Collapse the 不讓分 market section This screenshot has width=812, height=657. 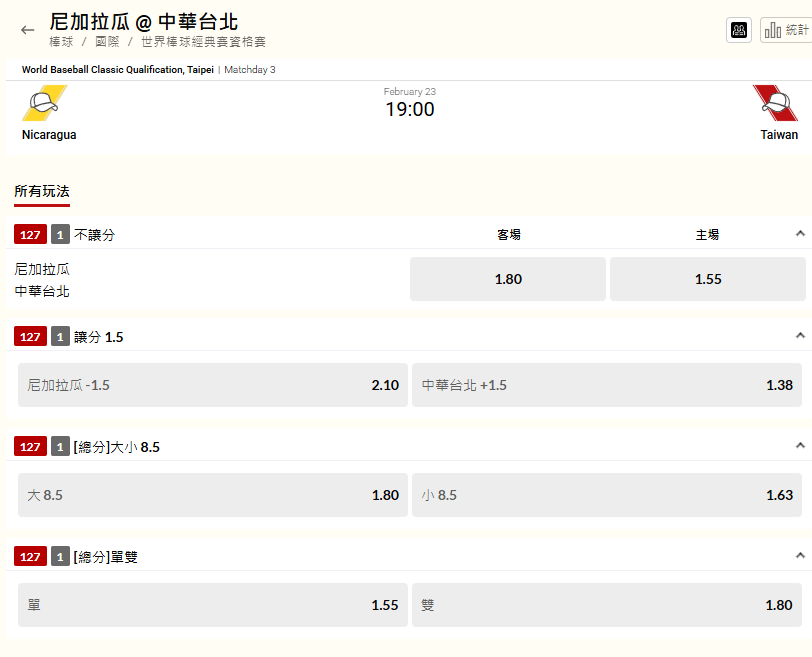(800, 233)
